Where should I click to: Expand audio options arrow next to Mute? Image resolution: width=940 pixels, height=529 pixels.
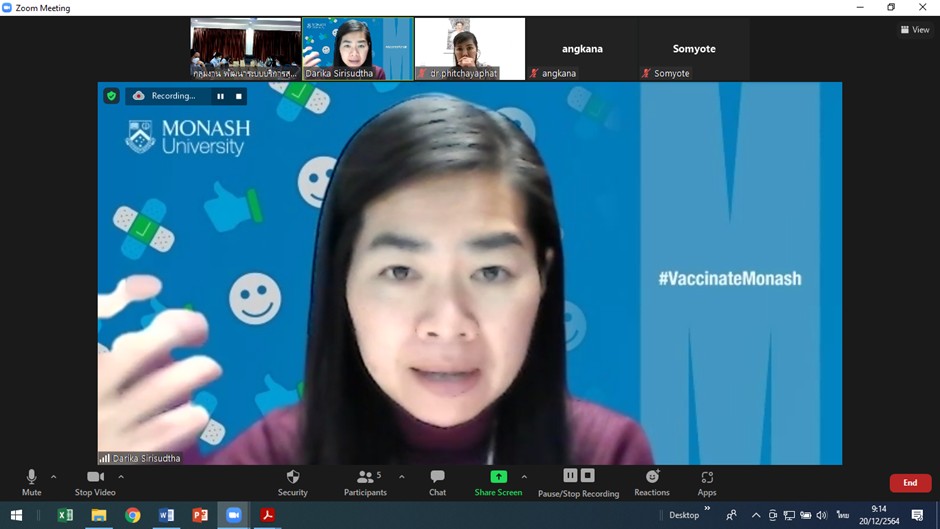pos(53,477)
